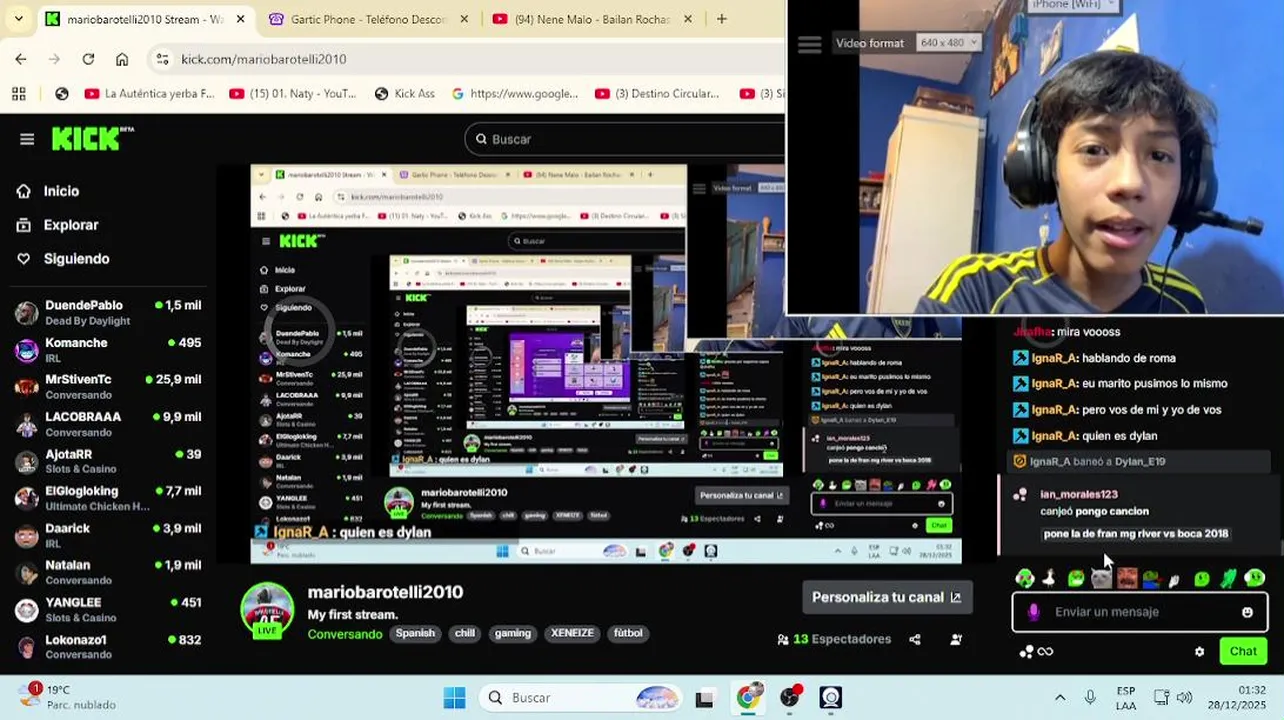The height and width of the screenshot is (720, 1284).
Task: Click YANGLEE's avatar in the sidebar
Action: pos(27,610)
